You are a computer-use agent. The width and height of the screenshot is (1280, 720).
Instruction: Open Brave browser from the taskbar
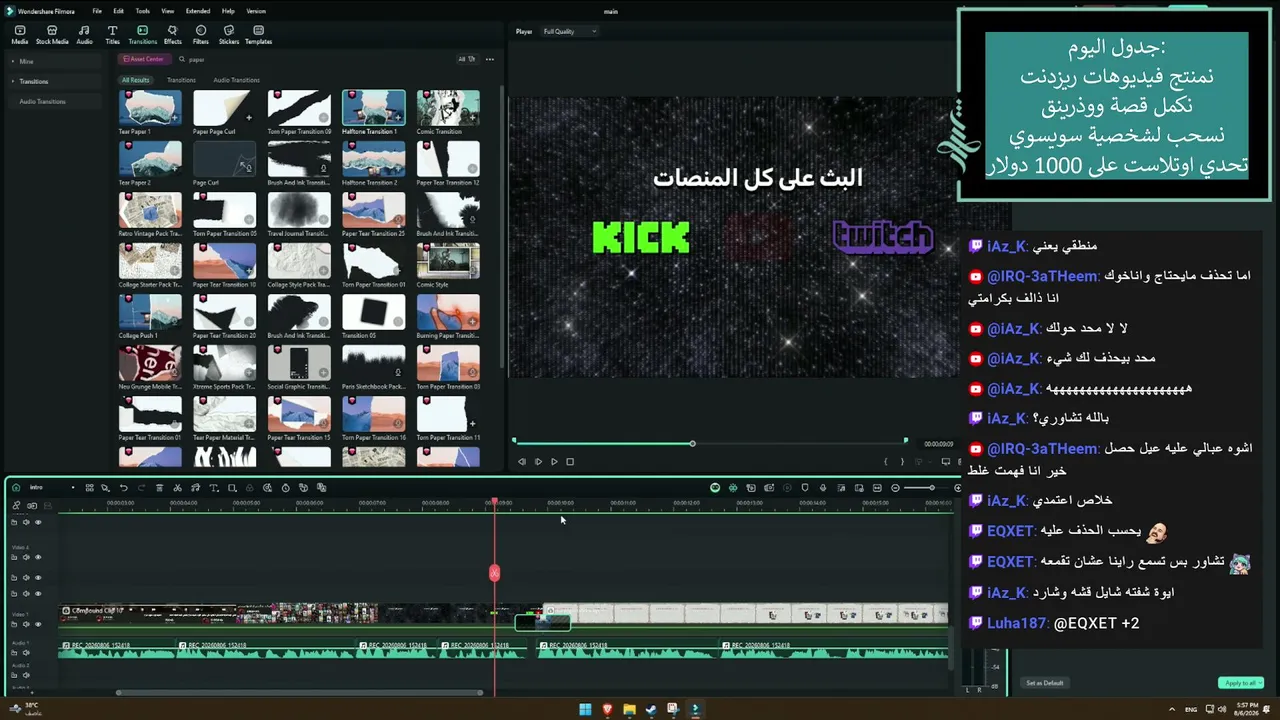(607, 710)
